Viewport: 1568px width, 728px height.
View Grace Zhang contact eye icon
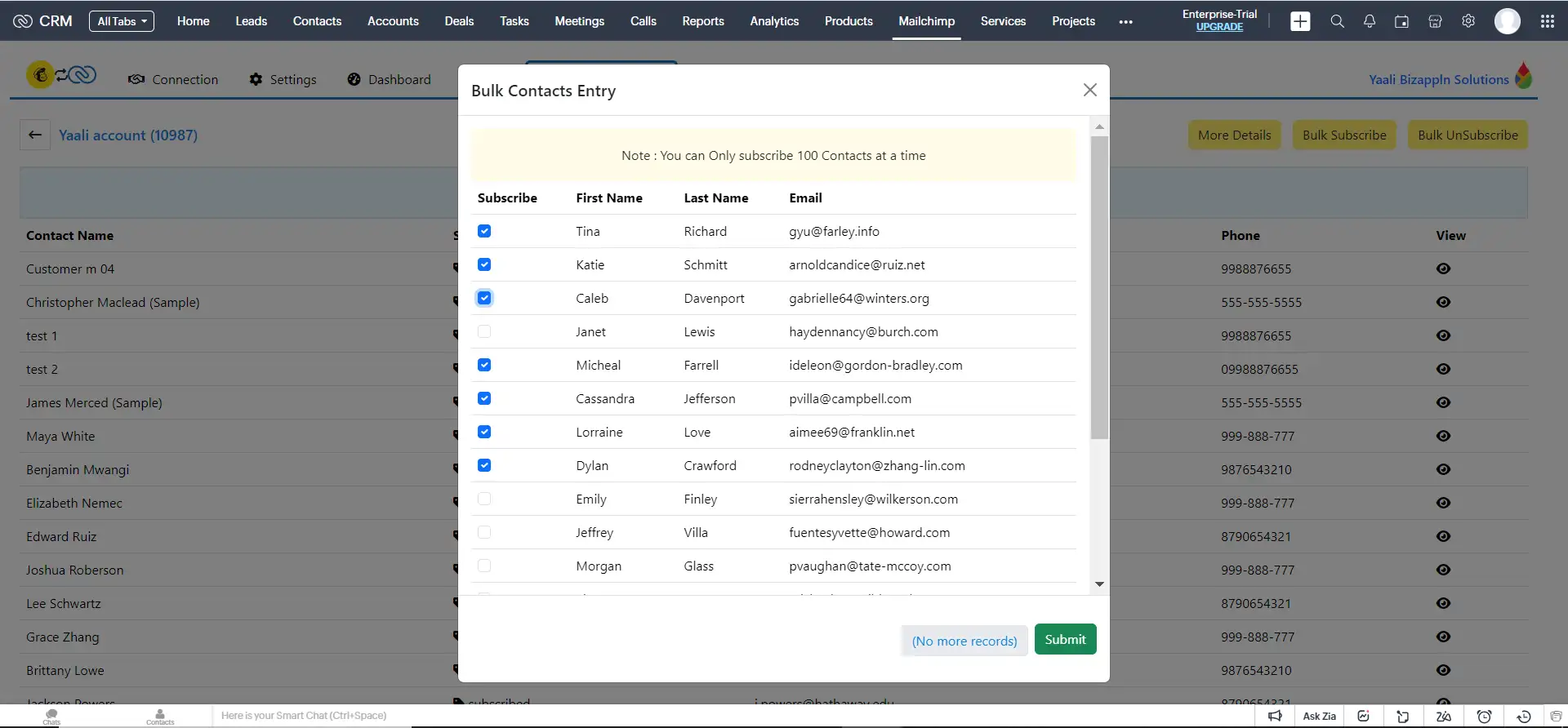pos(1444,637)
